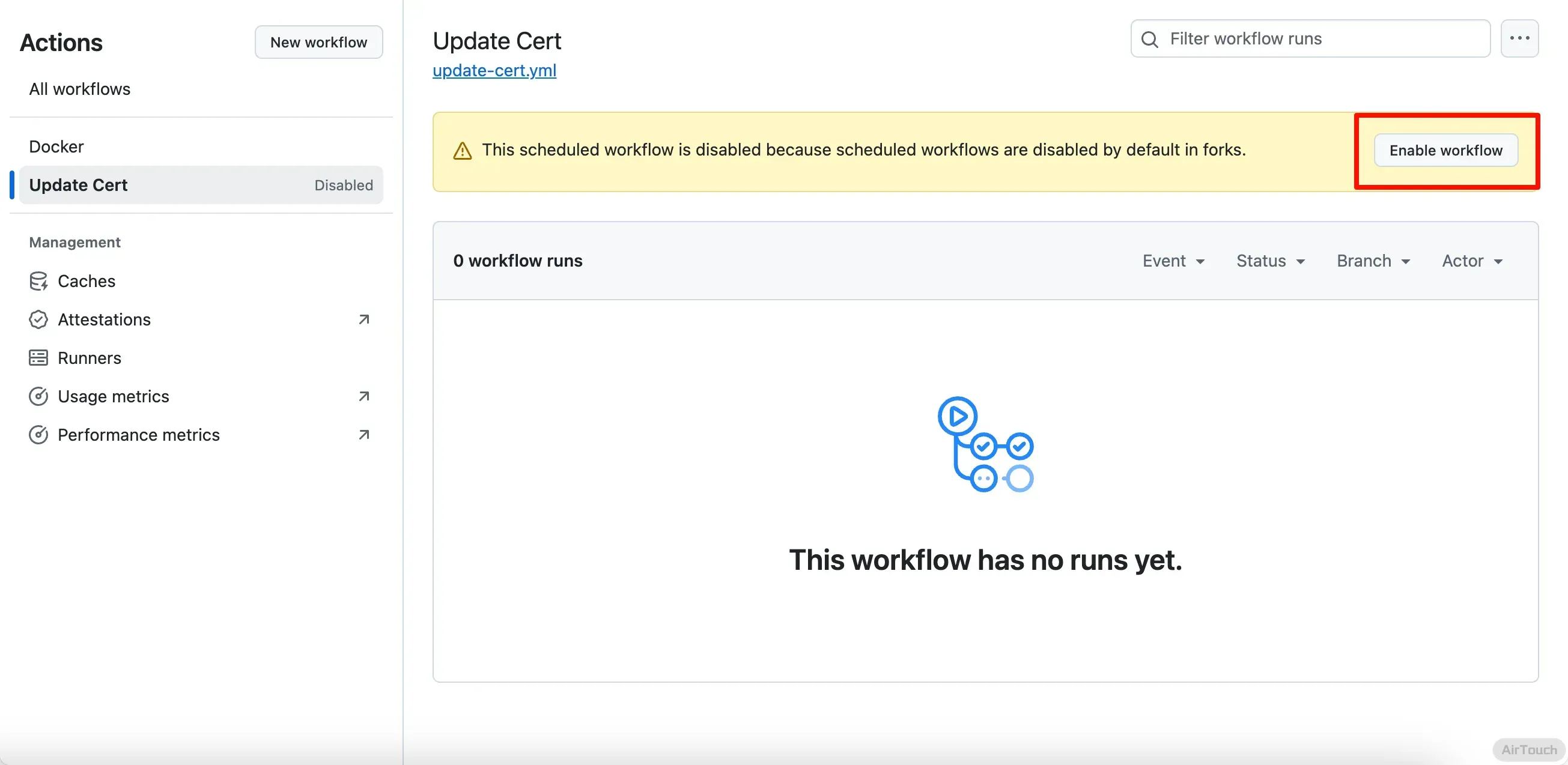Select All workflows in sidebar
The width and height of the screenshot is (1568, 765).
pyautogui.click(x=80, y=89)
